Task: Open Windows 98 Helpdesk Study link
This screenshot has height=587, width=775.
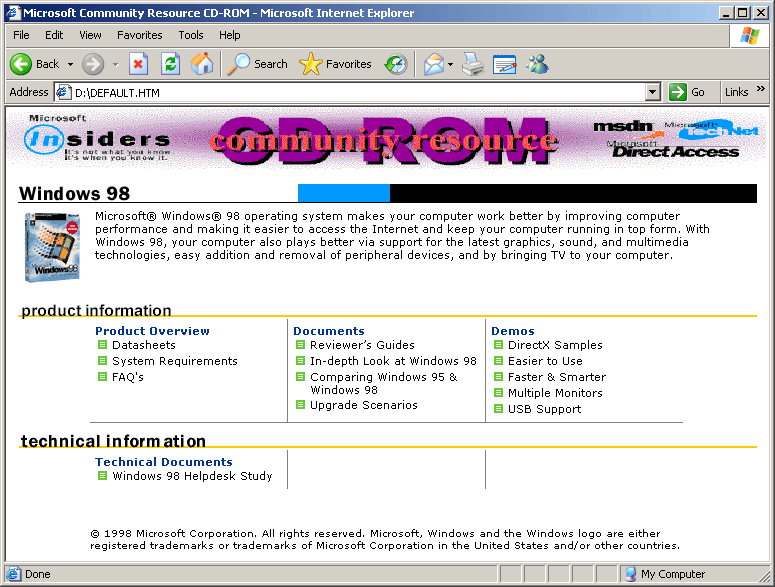Action: [192, 476]
